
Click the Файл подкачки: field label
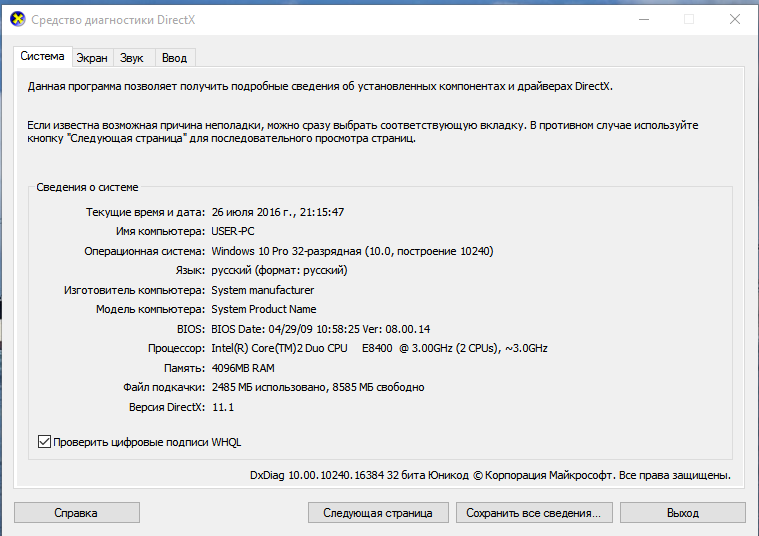pos(164,387)
